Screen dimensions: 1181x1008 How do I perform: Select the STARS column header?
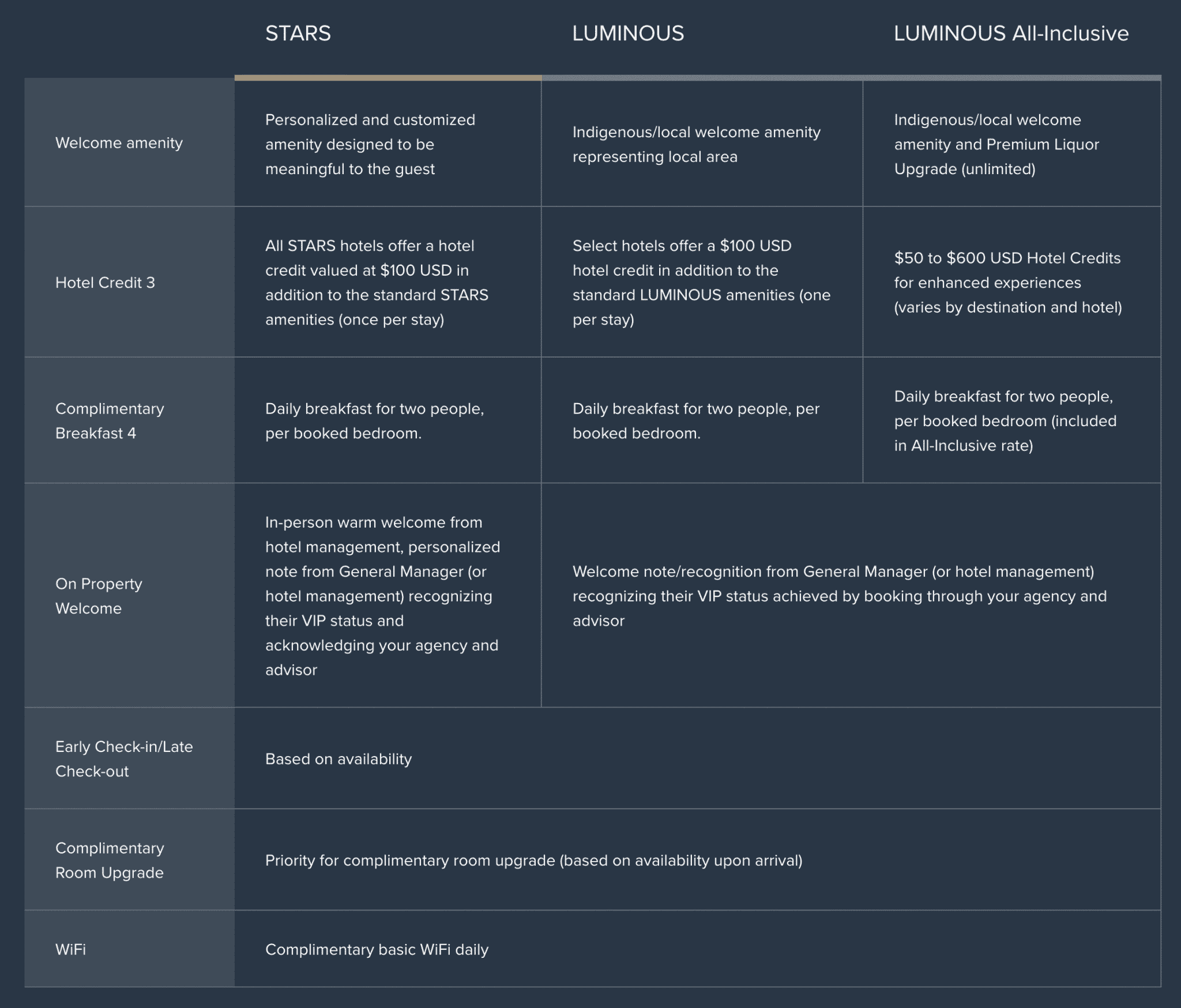coord(298,33)
